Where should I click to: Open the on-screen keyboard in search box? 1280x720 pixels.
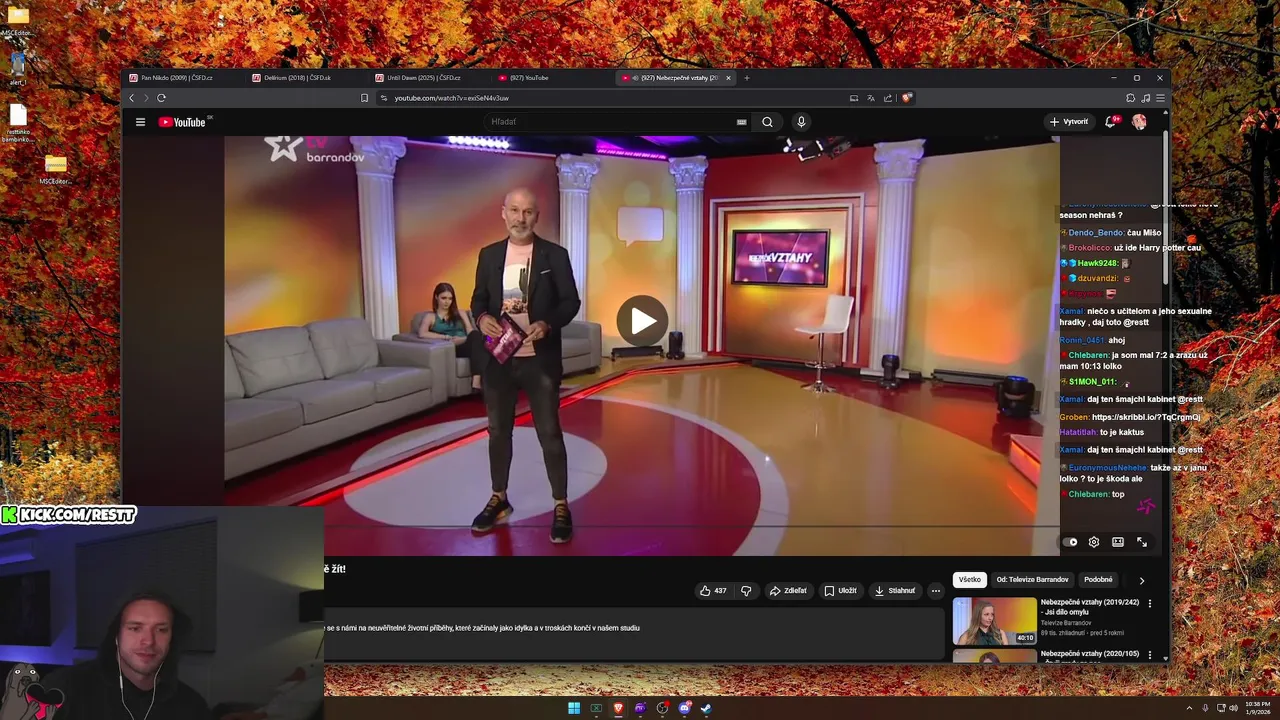(x=741, y=122)
